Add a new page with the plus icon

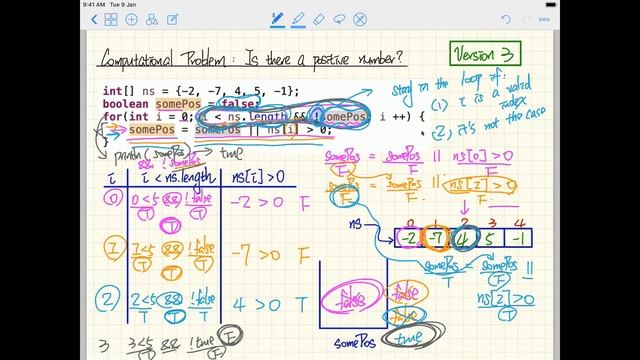pyautogui.click(x=131, y=19)
